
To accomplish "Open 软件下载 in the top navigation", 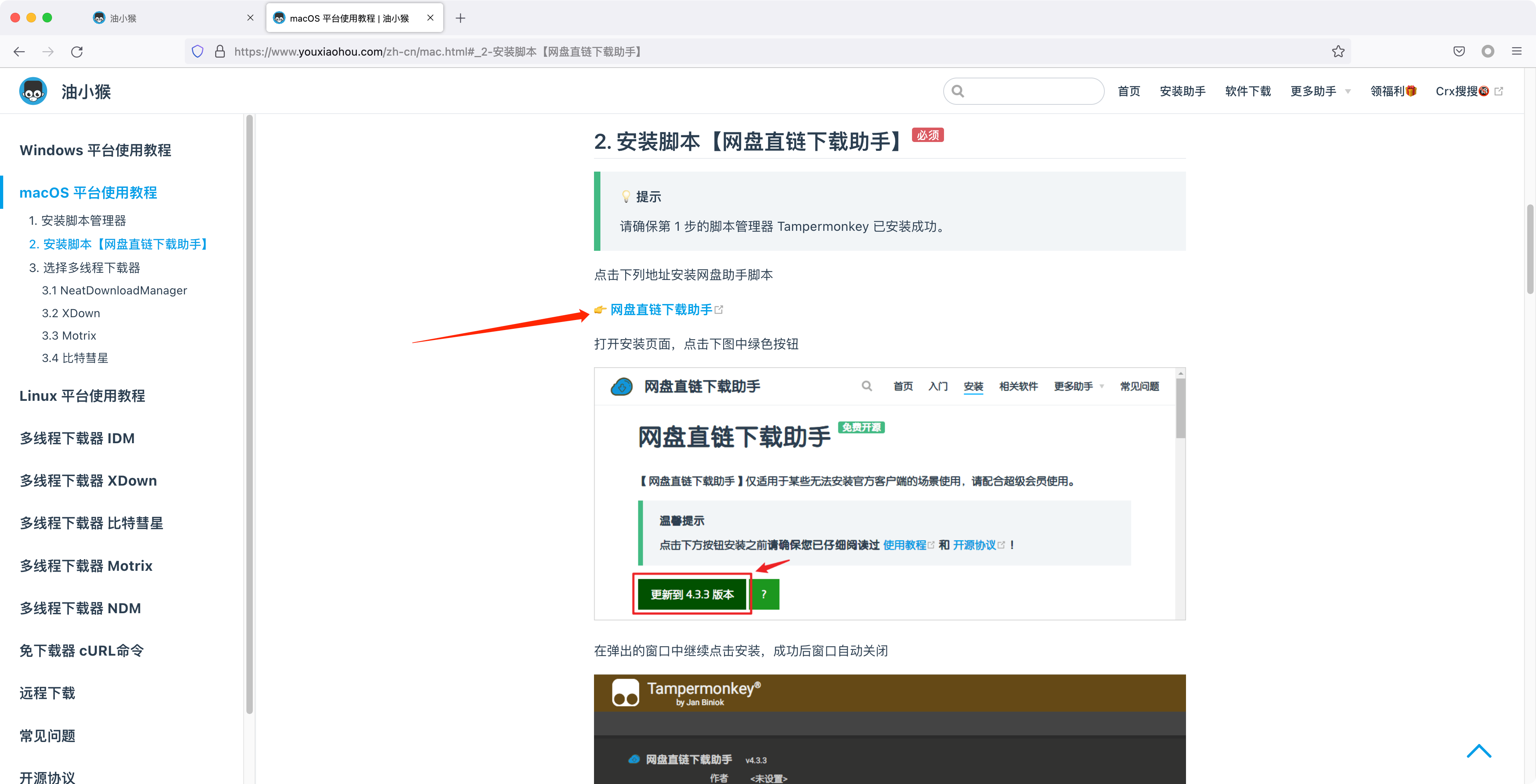I will (x=1248, y=91).
